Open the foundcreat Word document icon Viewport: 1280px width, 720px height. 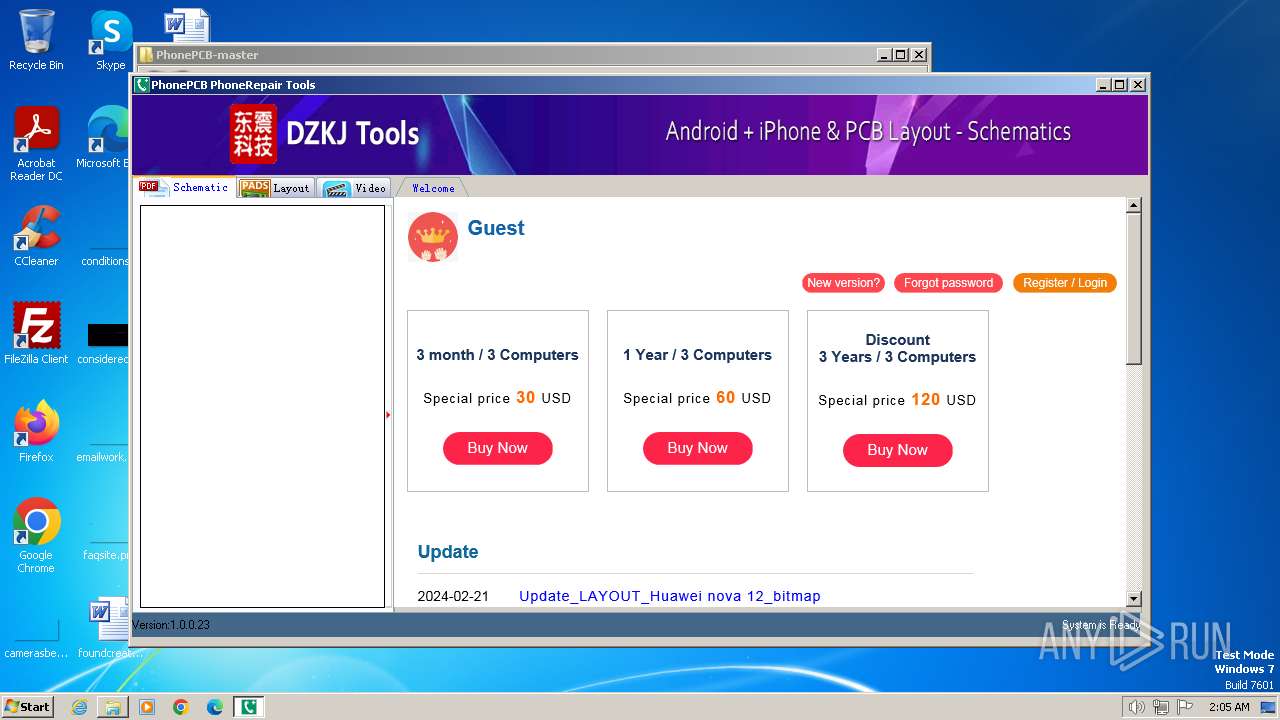point(110,628)
